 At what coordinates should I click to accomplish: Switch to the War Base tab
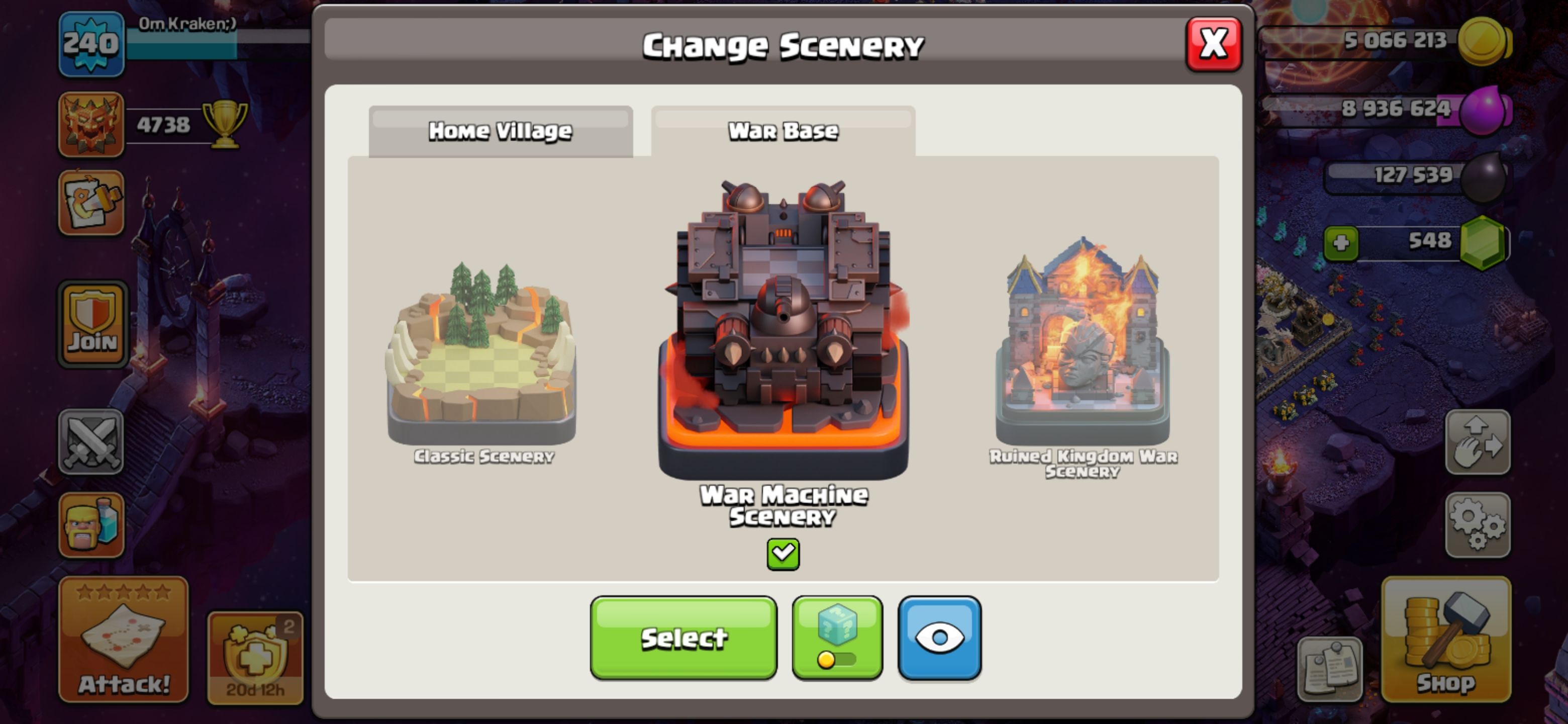[783, 132]
